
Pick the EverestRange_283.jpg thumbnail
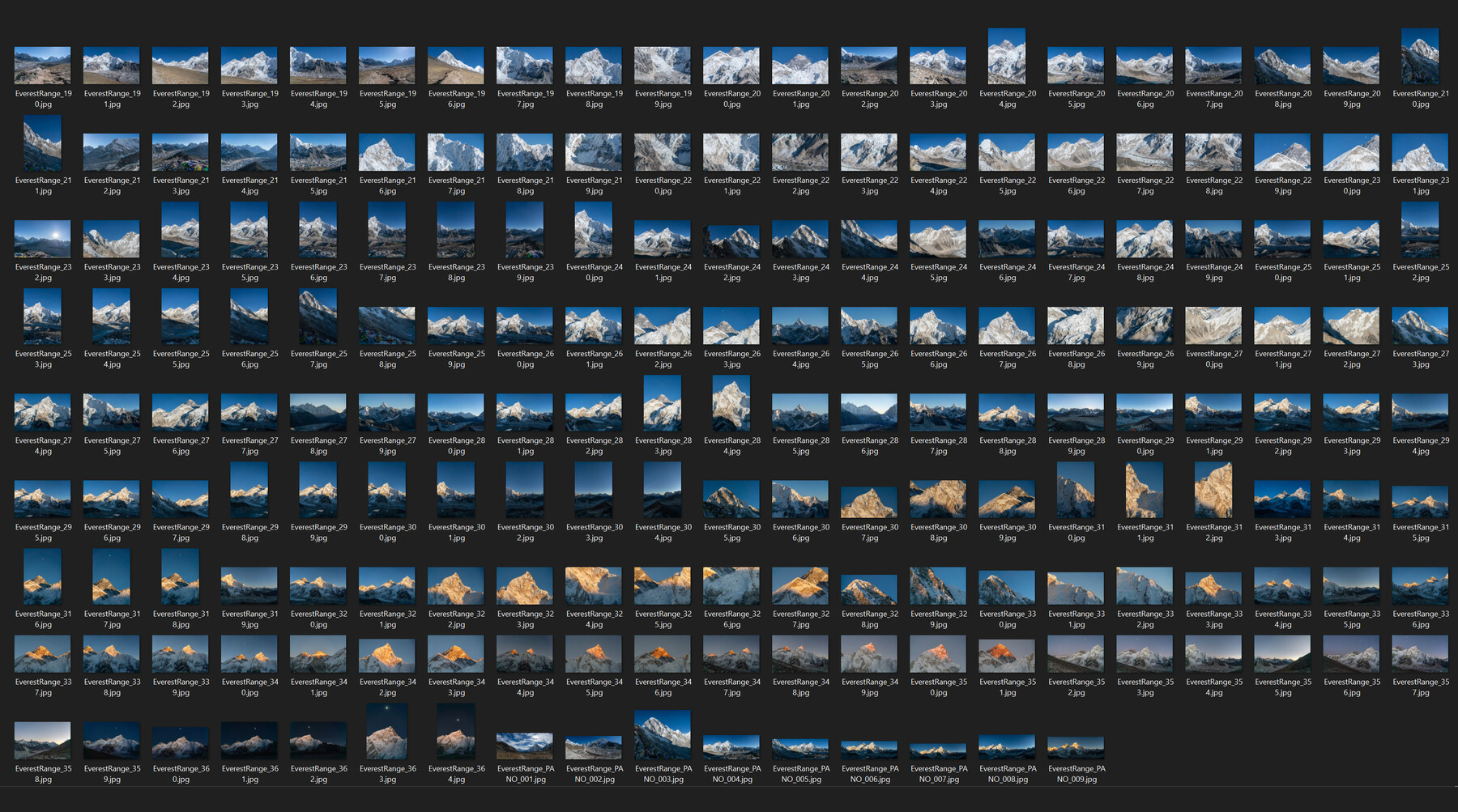tap(663, 403)
